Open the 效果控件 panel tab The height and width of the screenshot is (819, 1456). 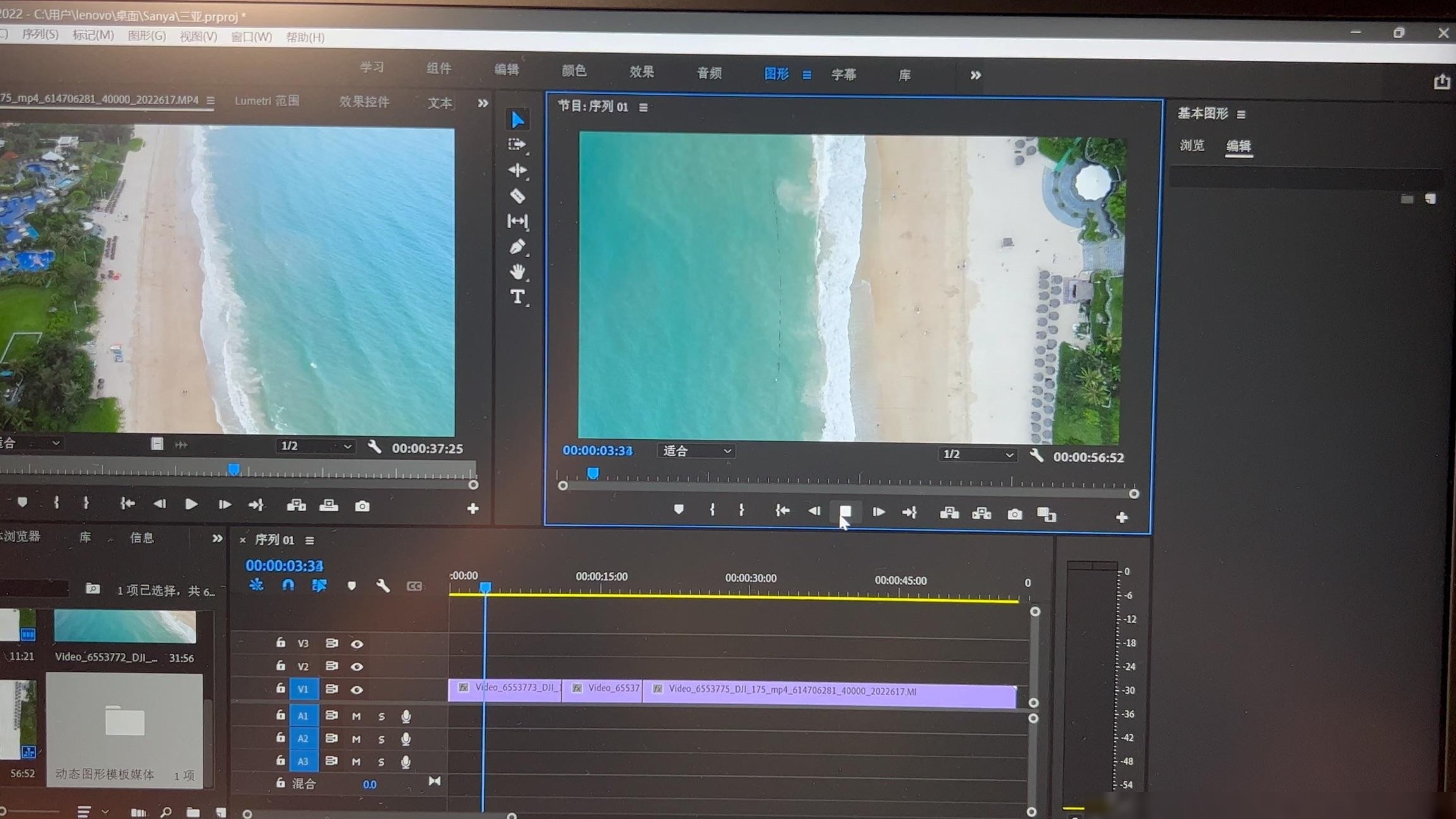coord(364,102)
